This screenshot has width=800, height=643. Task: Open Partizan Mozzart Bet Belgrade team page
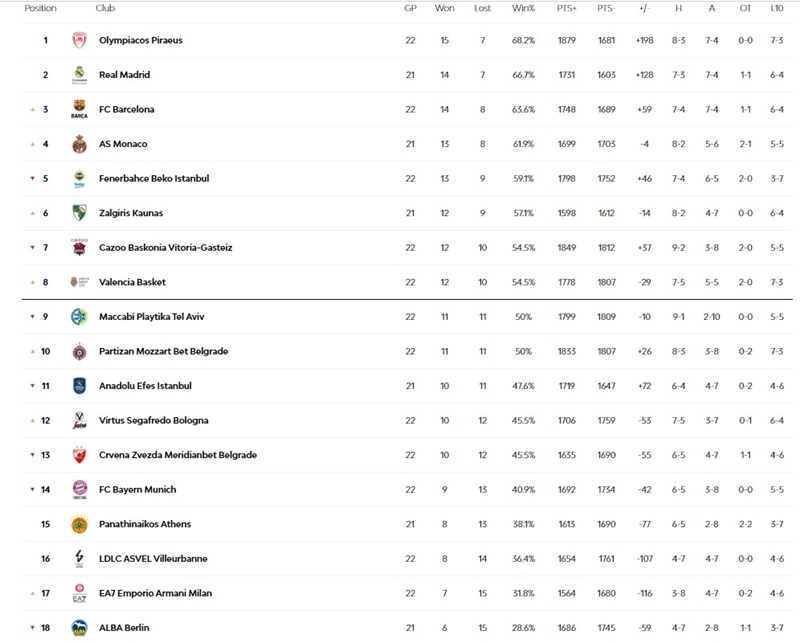pyautogui.click(x=163, y=352)
